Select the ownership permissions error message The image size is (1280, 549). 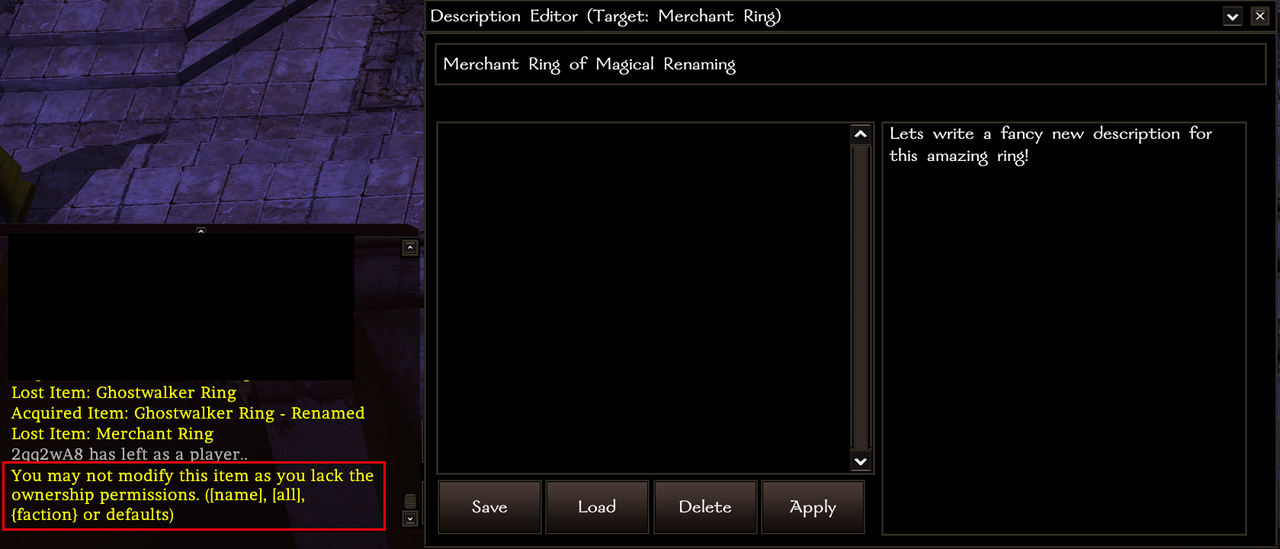click(195, 495)
